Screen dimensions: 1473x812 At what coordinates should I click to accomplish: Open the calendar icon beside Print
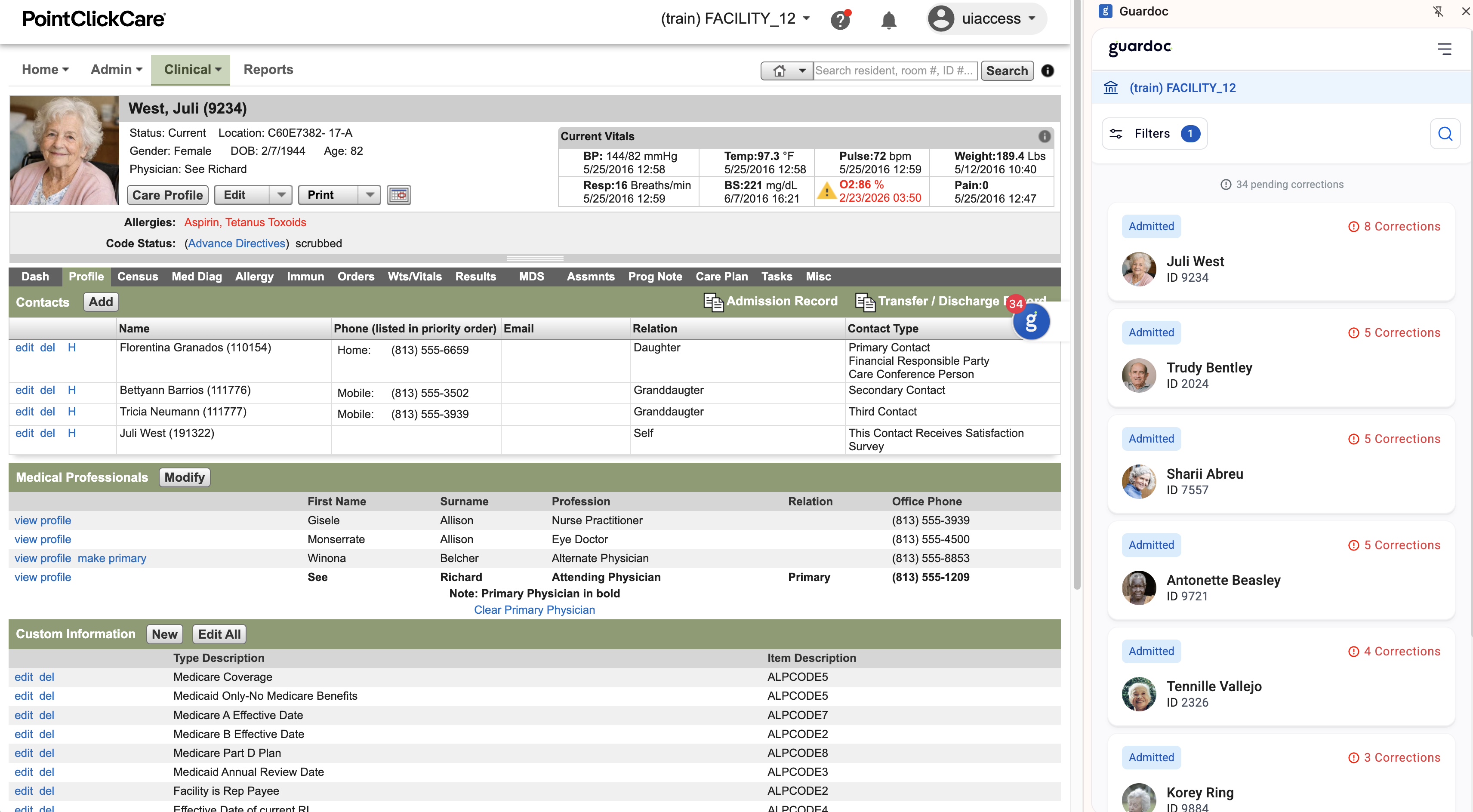point(398,195)
